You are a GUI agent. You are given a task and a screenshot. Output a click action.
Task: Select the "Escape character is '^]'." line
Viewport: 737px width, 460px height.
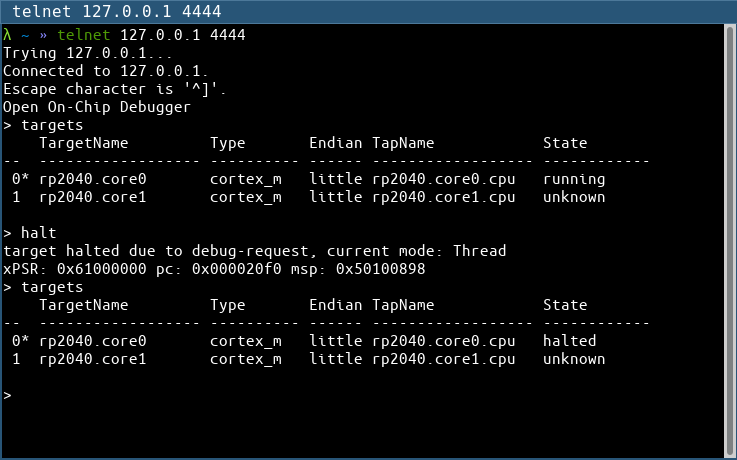tap(115, 89)
